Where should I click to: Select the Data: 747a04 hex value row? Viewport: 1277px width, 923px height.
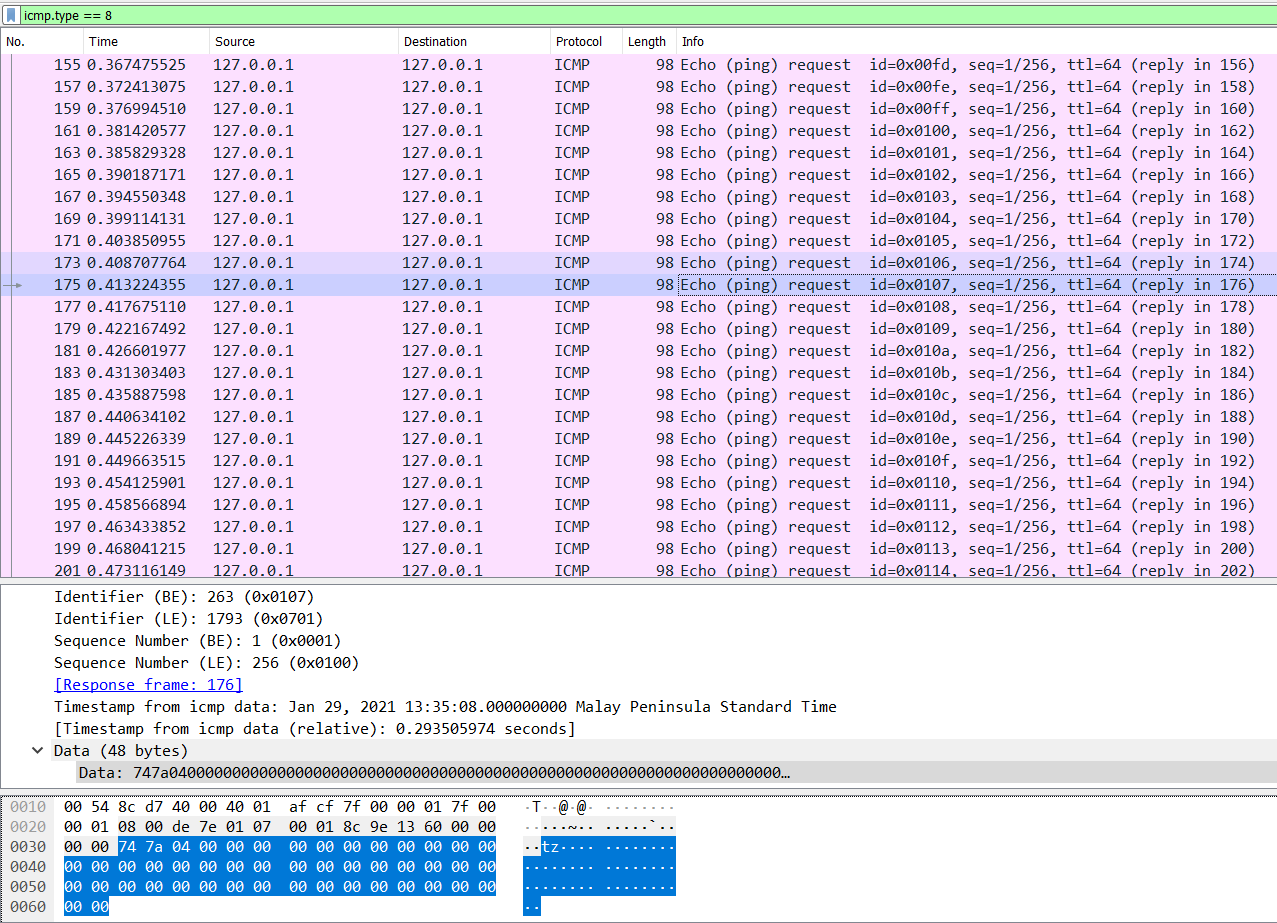(x=676, y=772)
